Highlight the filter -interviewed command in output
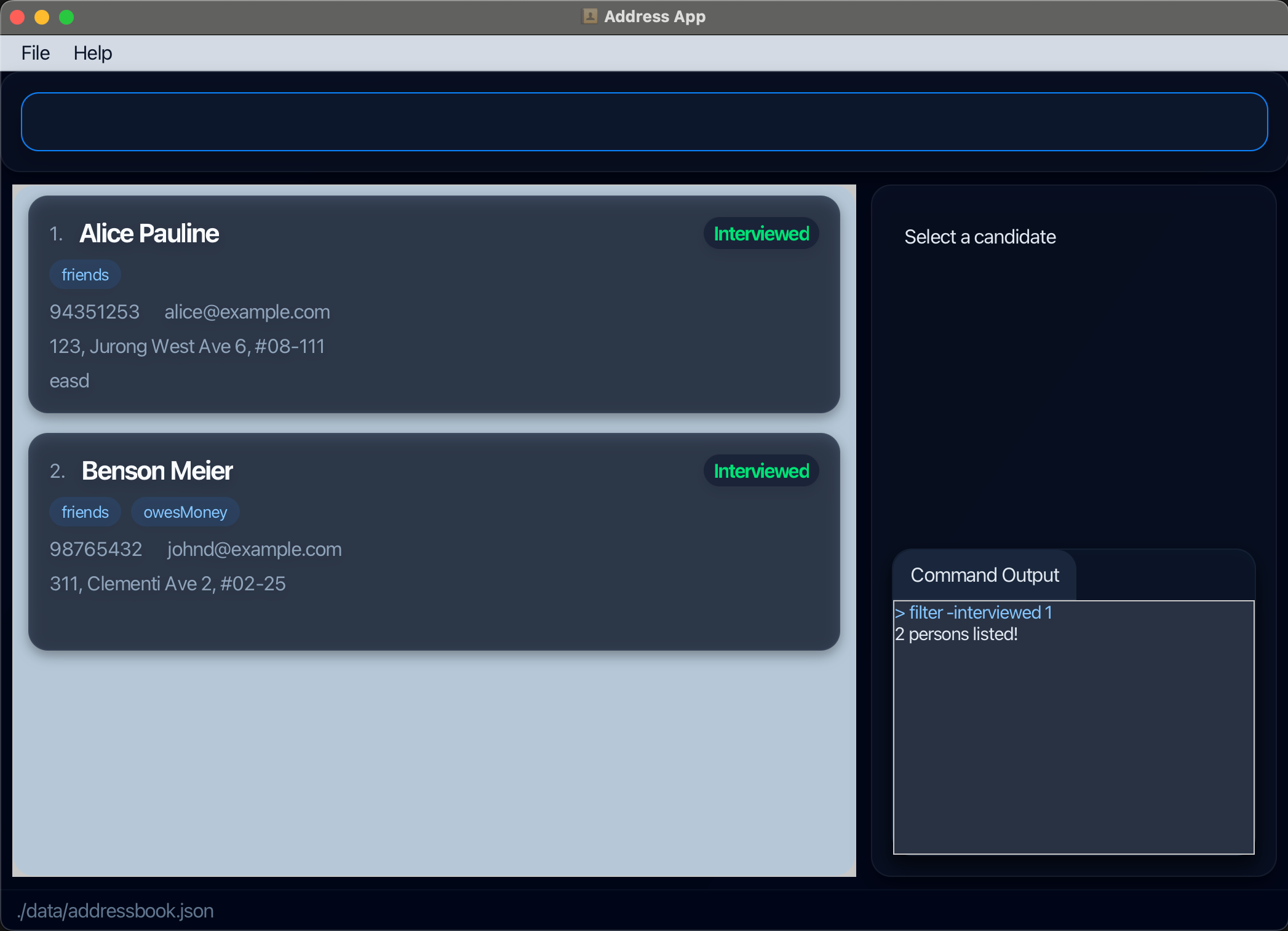 (x=974, y=612)
